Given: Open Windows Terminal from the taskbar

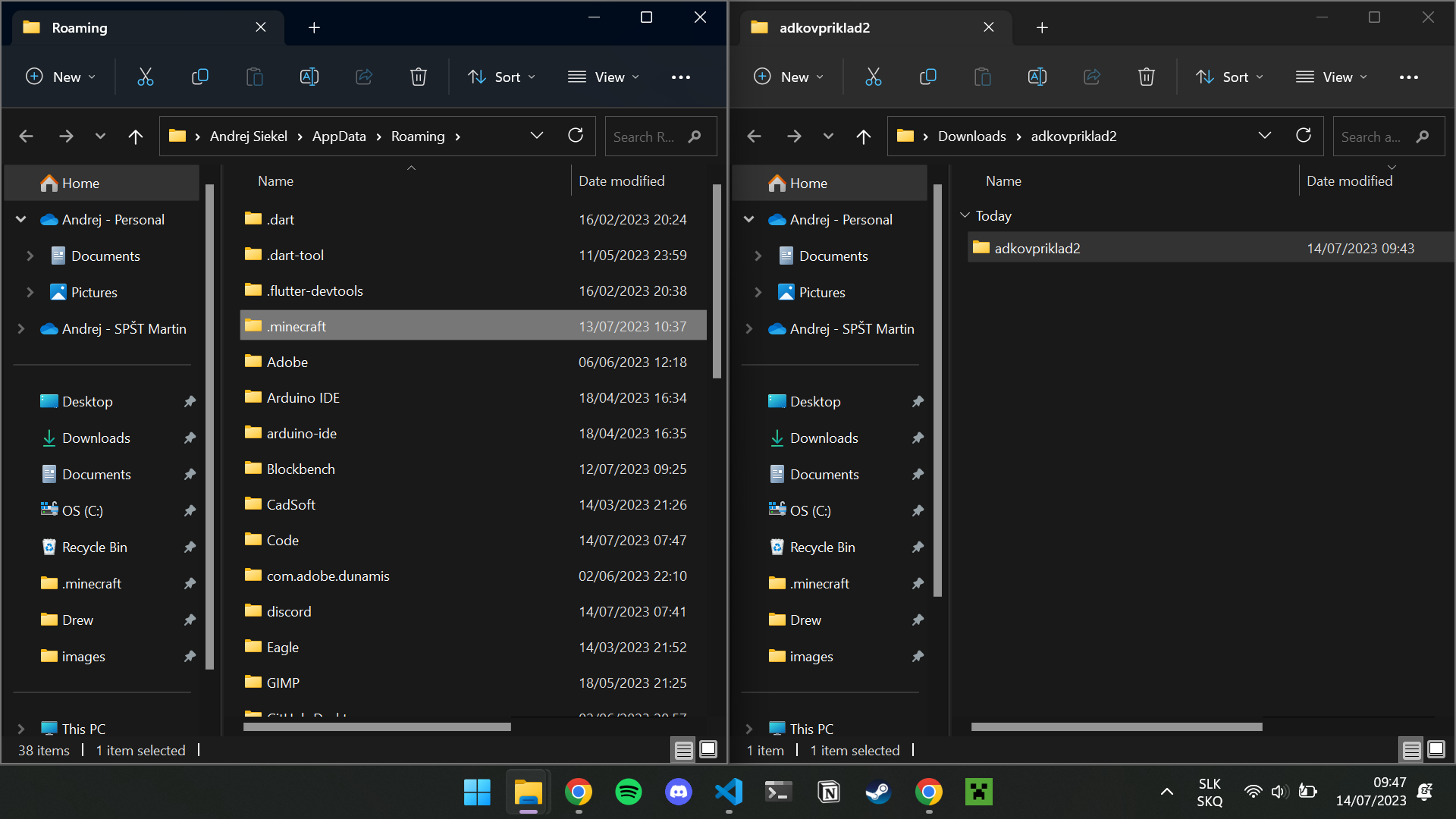Looking at the screenshot, I should pyautogui.click(x=778, y=792).
